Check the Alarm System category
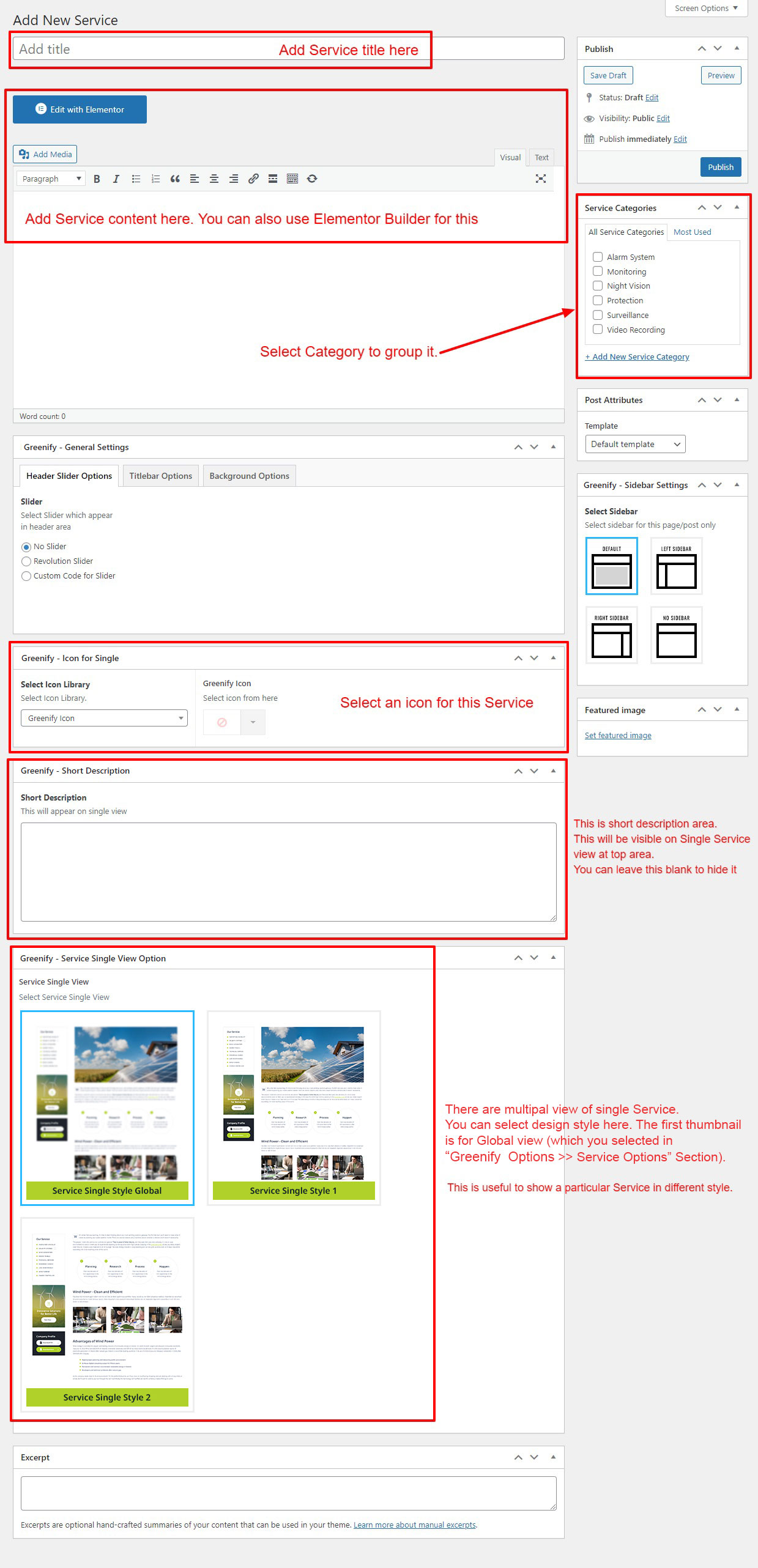Viewport: 758px width, 1568px height. (x=598, y=257)
